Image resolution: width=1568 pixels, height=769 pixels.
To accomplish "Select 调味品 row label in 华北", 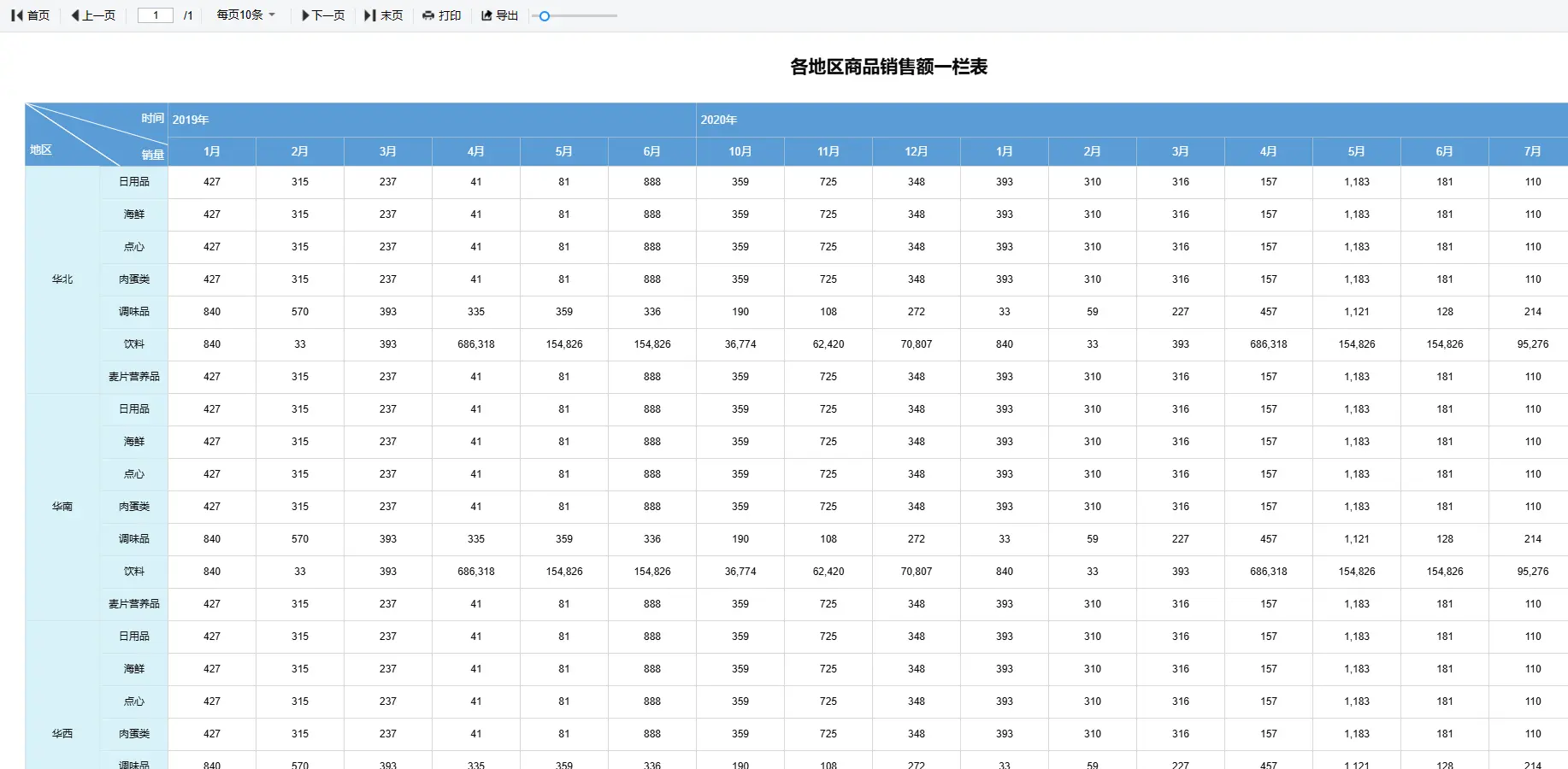I will [x=134, y=312].
